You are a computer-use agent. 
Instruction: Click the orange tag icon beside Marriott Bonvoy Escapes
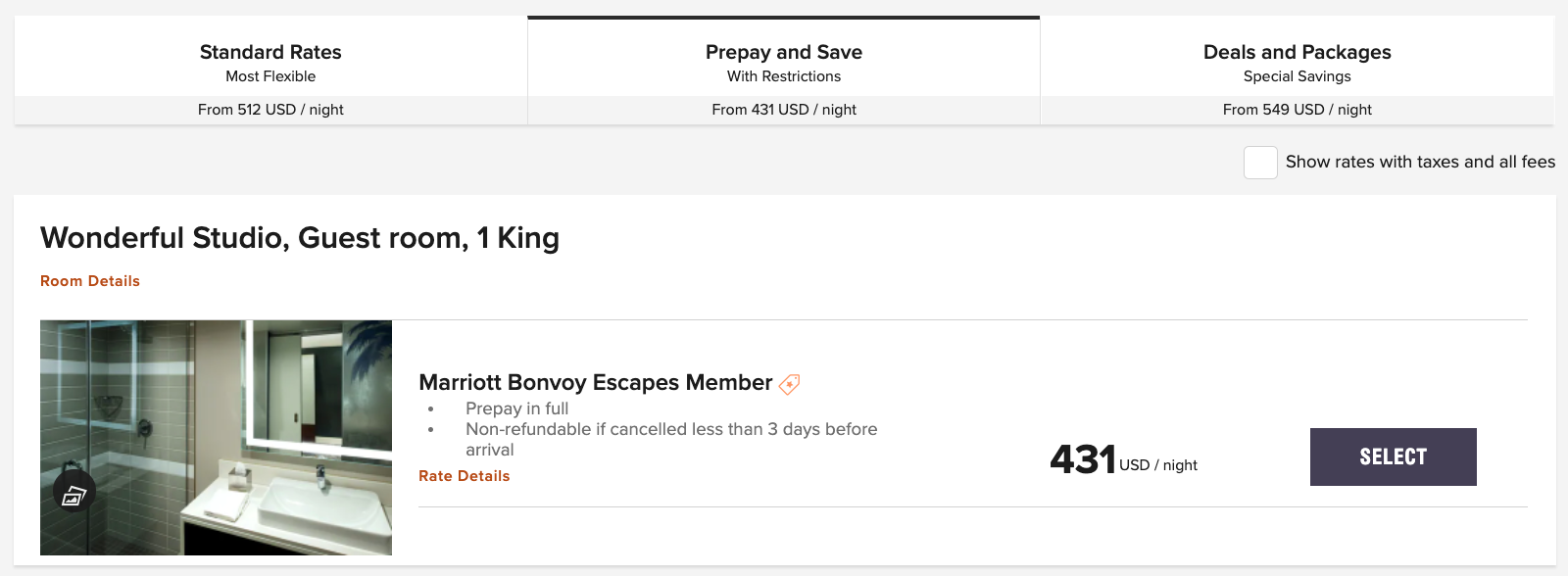point(790,383)
